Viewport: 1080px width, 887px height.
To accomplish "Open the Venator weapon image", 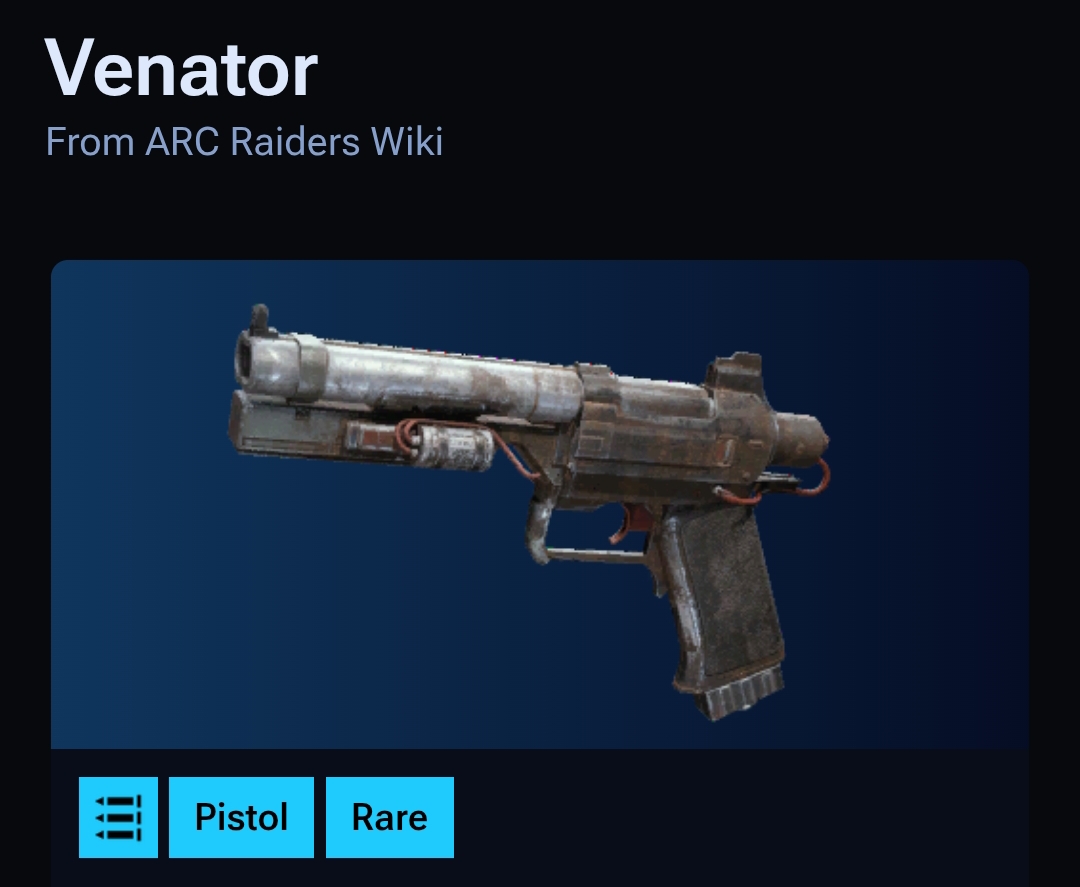I will tap(530, 512).
